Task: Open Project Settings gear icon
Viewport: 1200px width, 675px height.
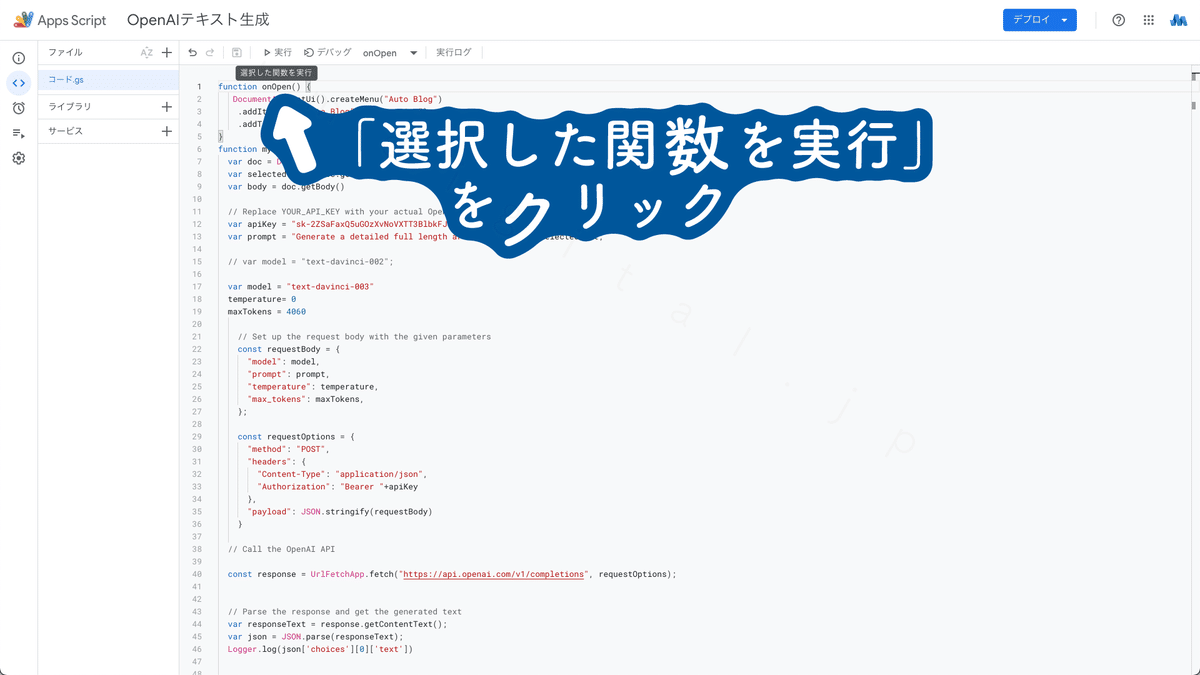Action: 18,158
